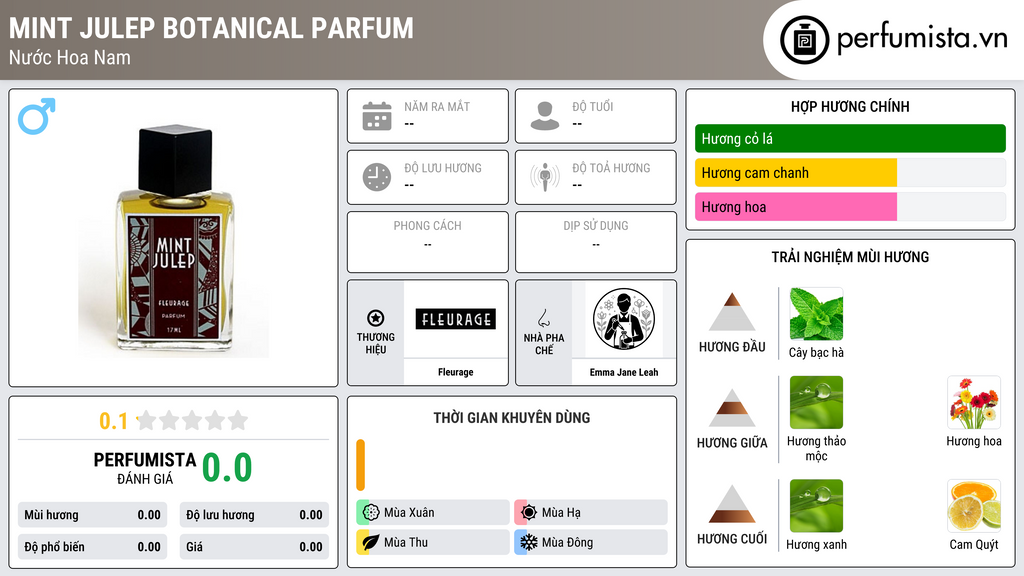Click the Hương giữa label text
Image resolution: width=1024 pixels, height=576 pixels.
[732, 443]
